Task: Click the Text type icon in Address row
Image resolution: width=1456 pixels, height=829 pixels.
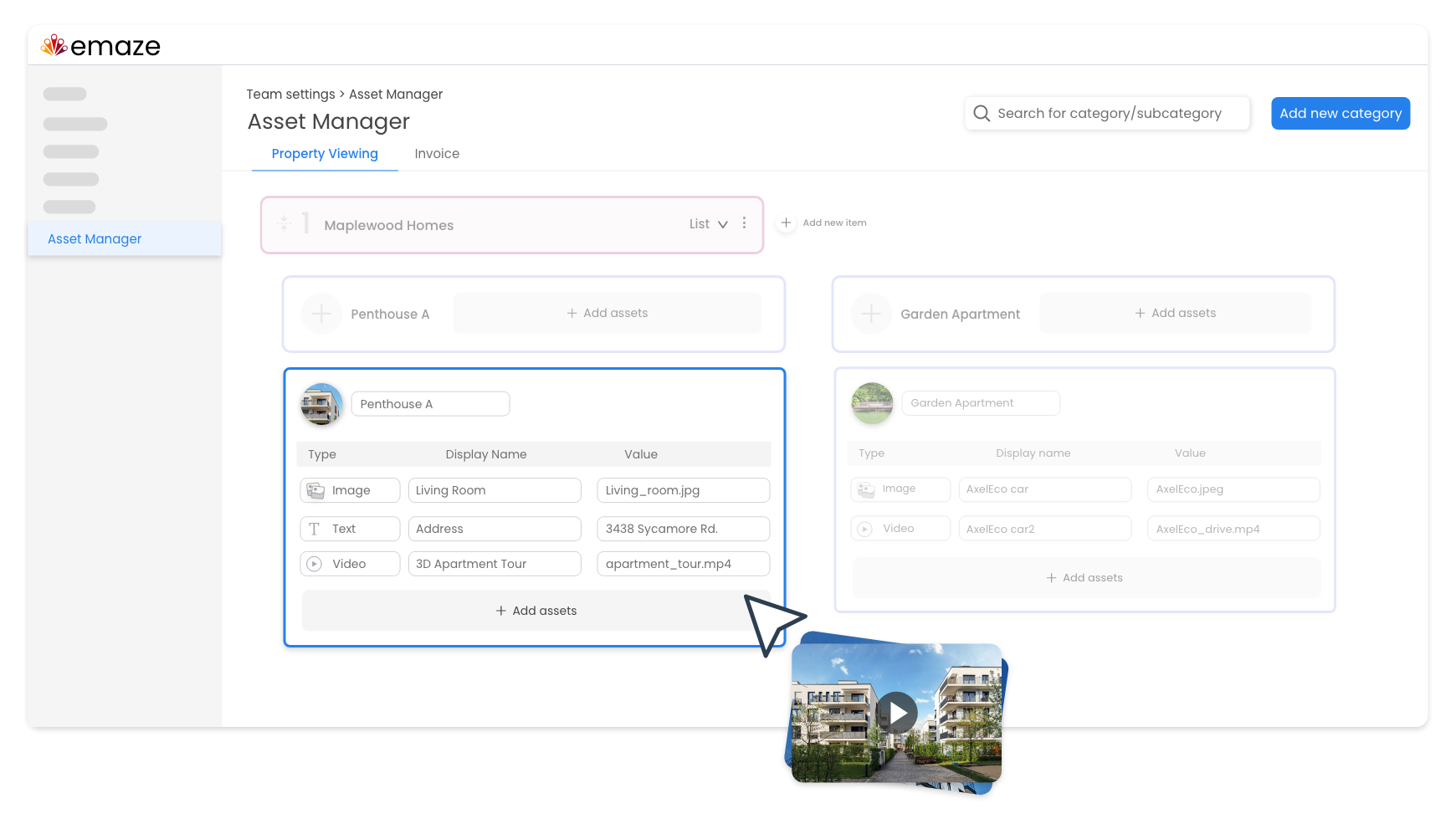Action: coord(315,529)
